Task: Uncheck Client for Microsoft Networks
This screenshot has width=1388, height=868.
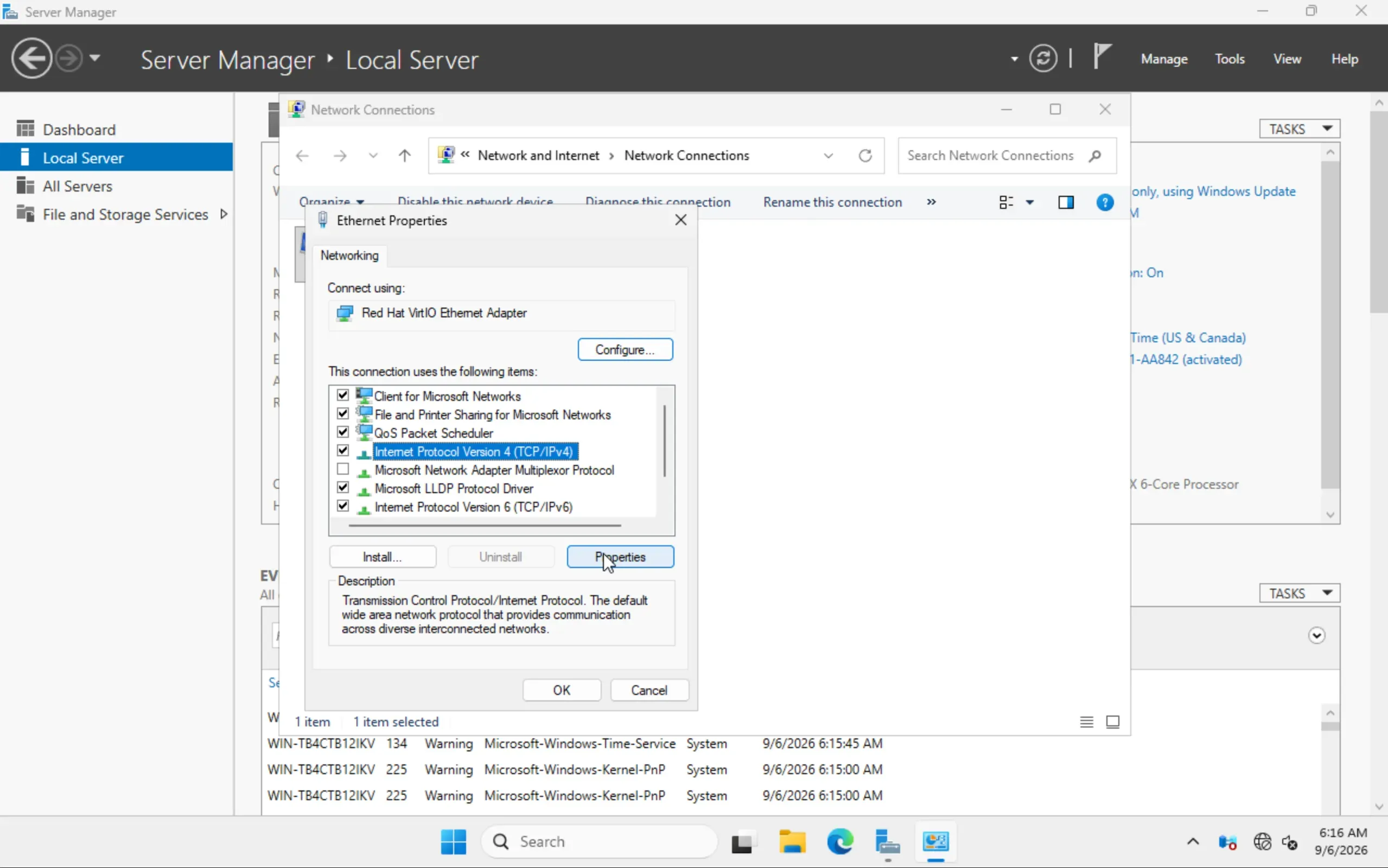Action: coord(343,395)
